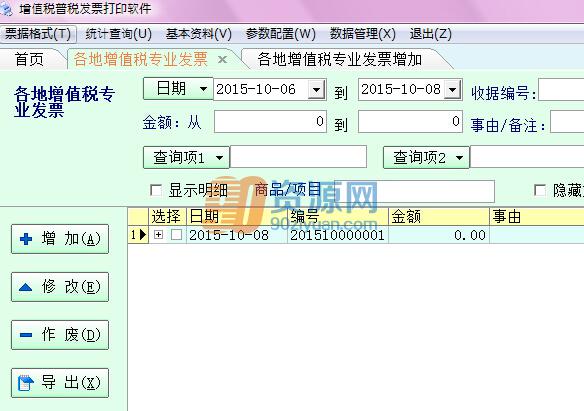Screen dimensions: 584x411
Task: Click the export icon on 导出(X)
Action: (x=26, y=383)
